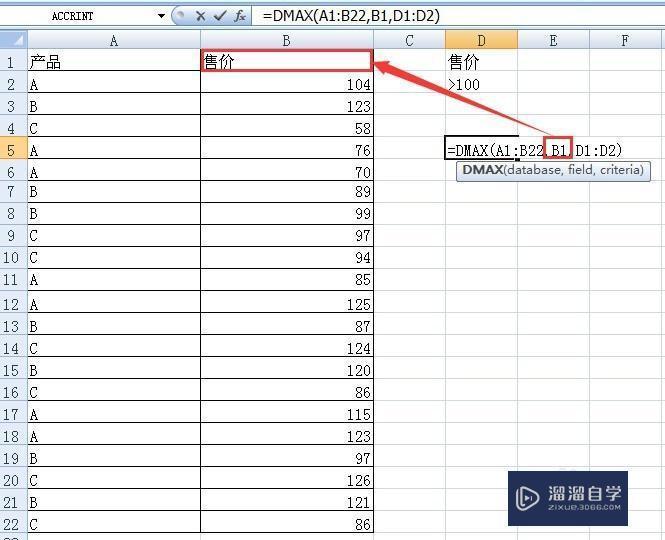This screenshot has width=665, height=540.
Task: Click cell A3 containing product B
Action: click(x=114, y=106)
